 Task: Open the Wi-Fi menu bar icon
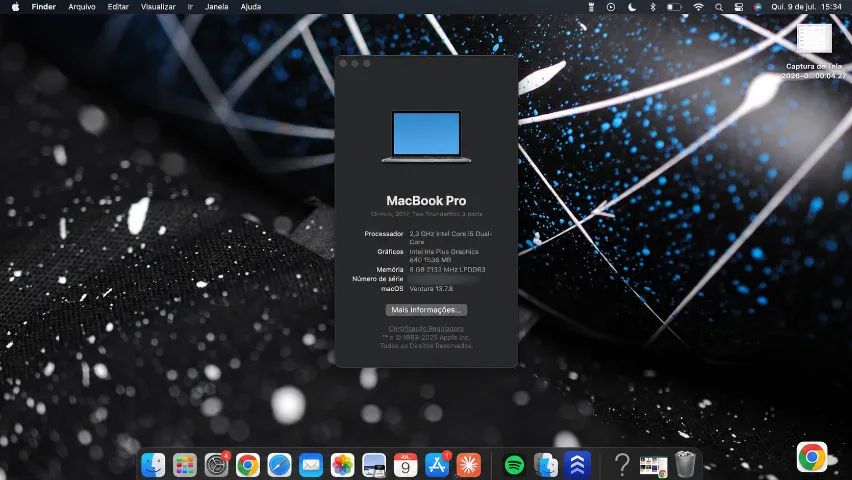pyautogui.click(x=698, y=7)
